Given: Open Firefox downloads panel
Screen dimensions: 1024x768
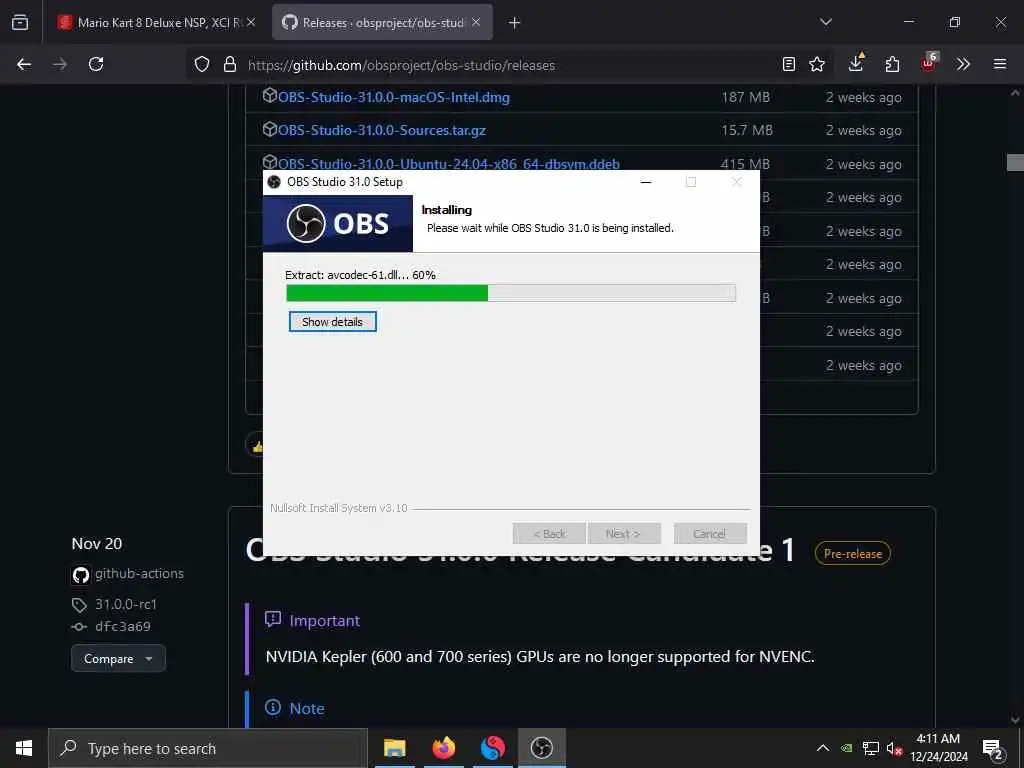Looking at the screenshot, I should 856,63.
